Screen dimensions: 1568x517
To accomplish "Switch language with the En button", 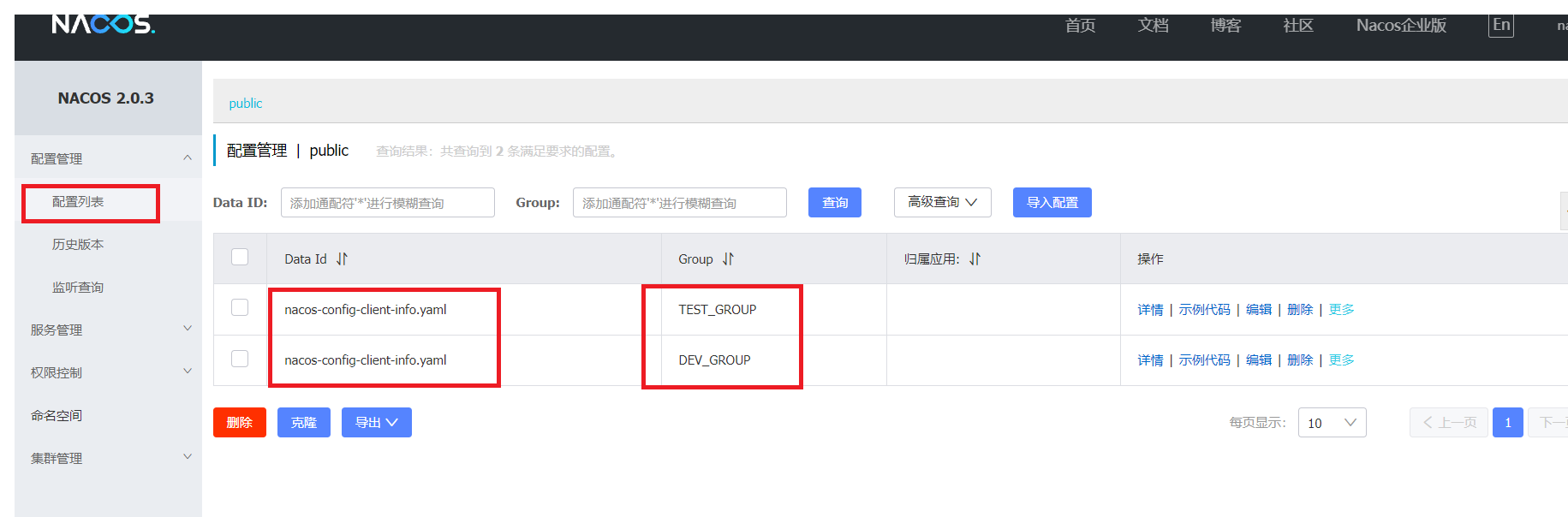I will (x=1501, y=25).
